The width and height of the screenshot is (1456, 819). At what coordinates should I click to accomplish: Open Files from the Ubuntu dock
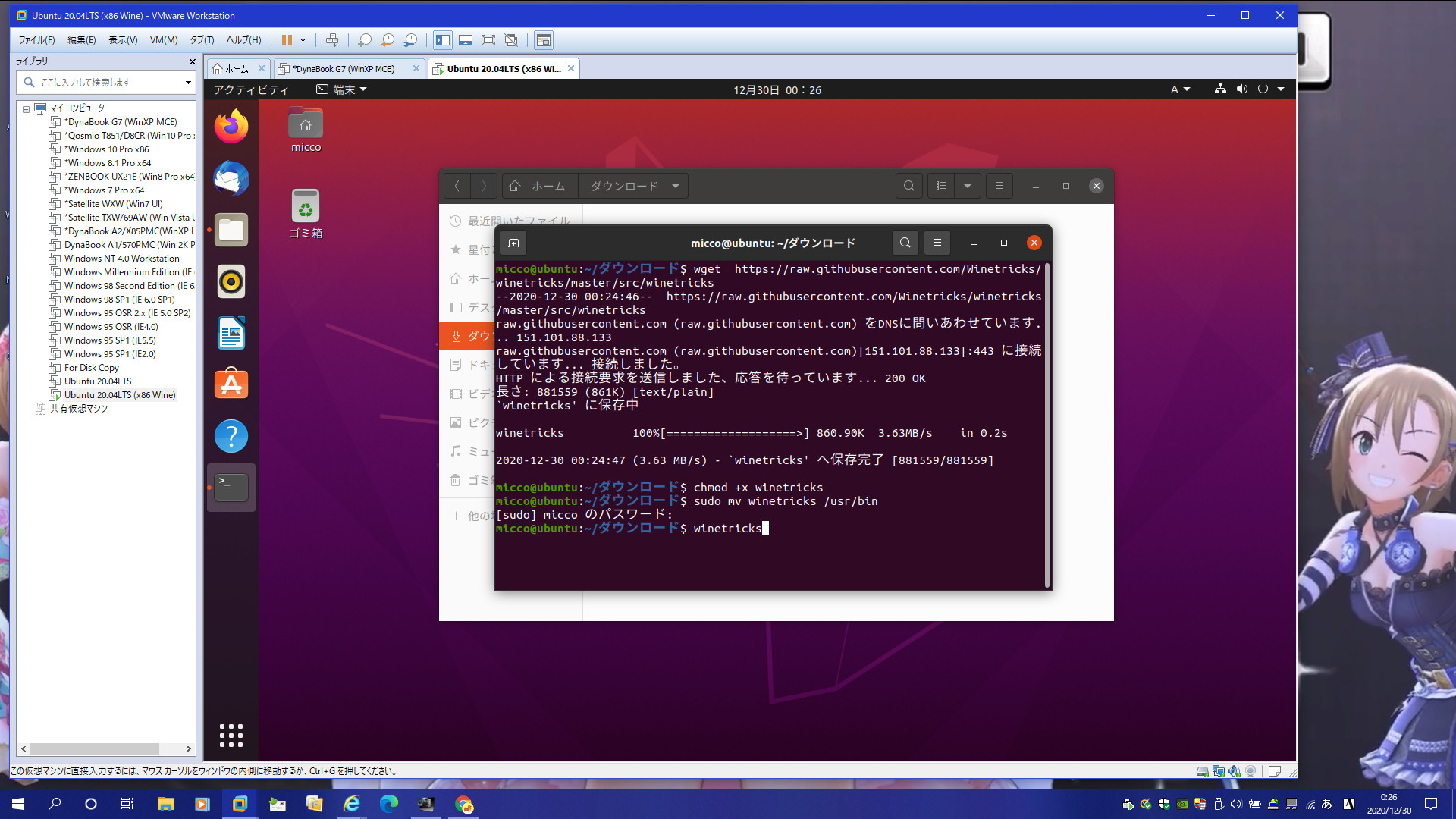pyautogui.click(x=231, y=230)
